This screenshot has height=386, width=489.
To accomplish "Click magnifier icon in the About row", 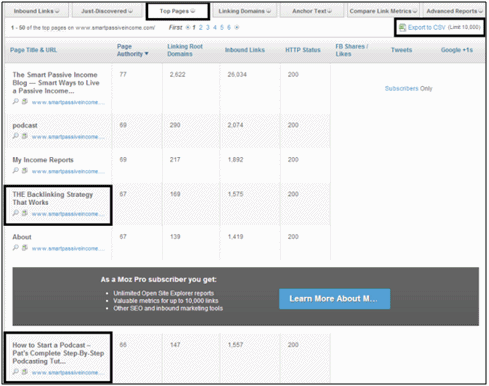I will pos(16,248).
